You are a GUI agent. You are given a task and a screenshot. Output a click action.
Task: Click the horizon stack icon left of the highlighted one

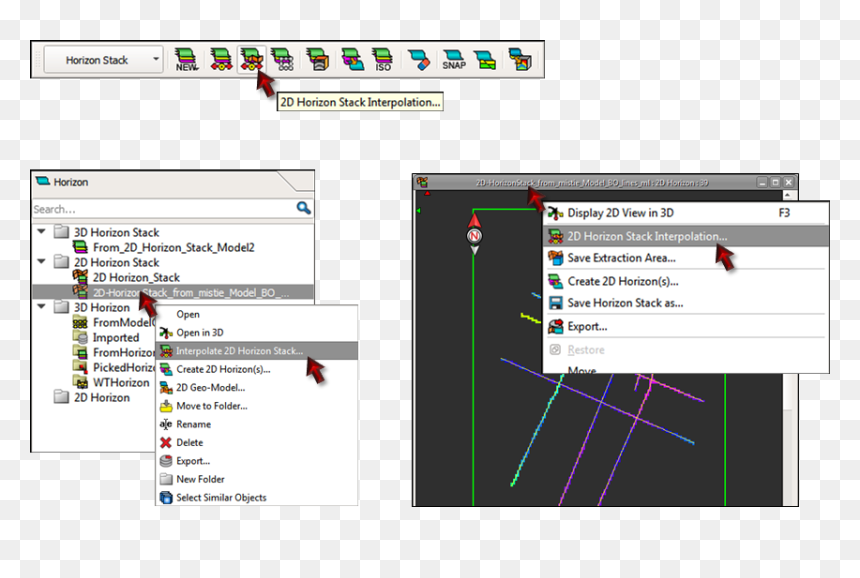pyautogui.click(x=220, y=59)
